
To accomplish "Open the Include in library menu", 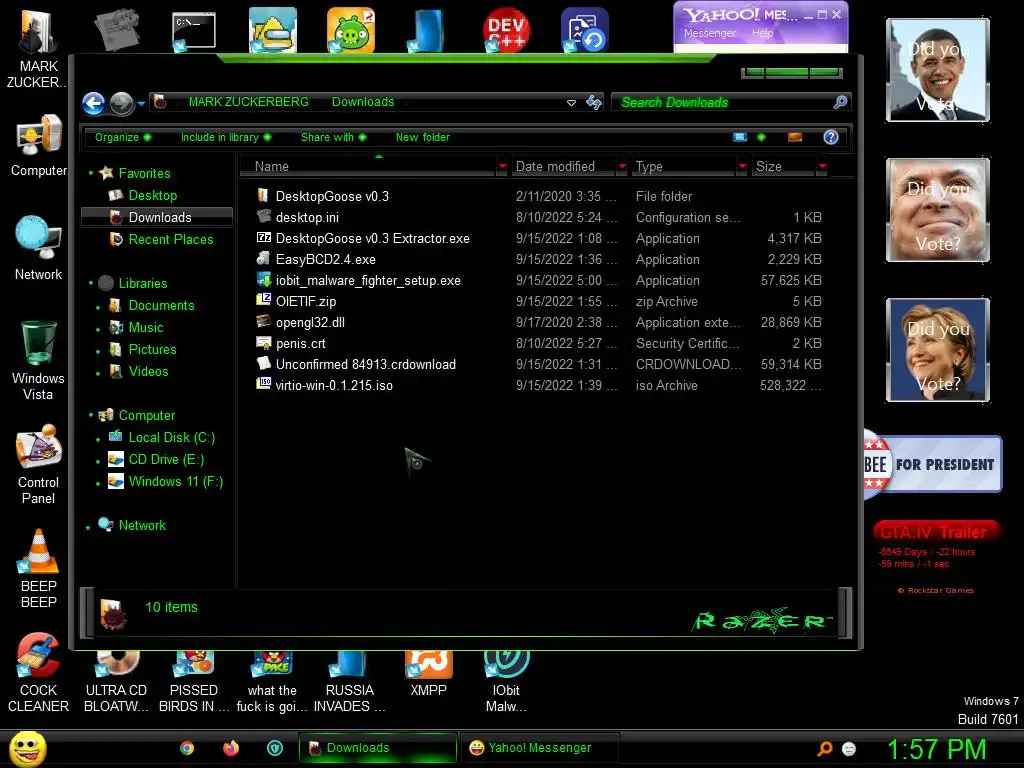I will 225,137.
